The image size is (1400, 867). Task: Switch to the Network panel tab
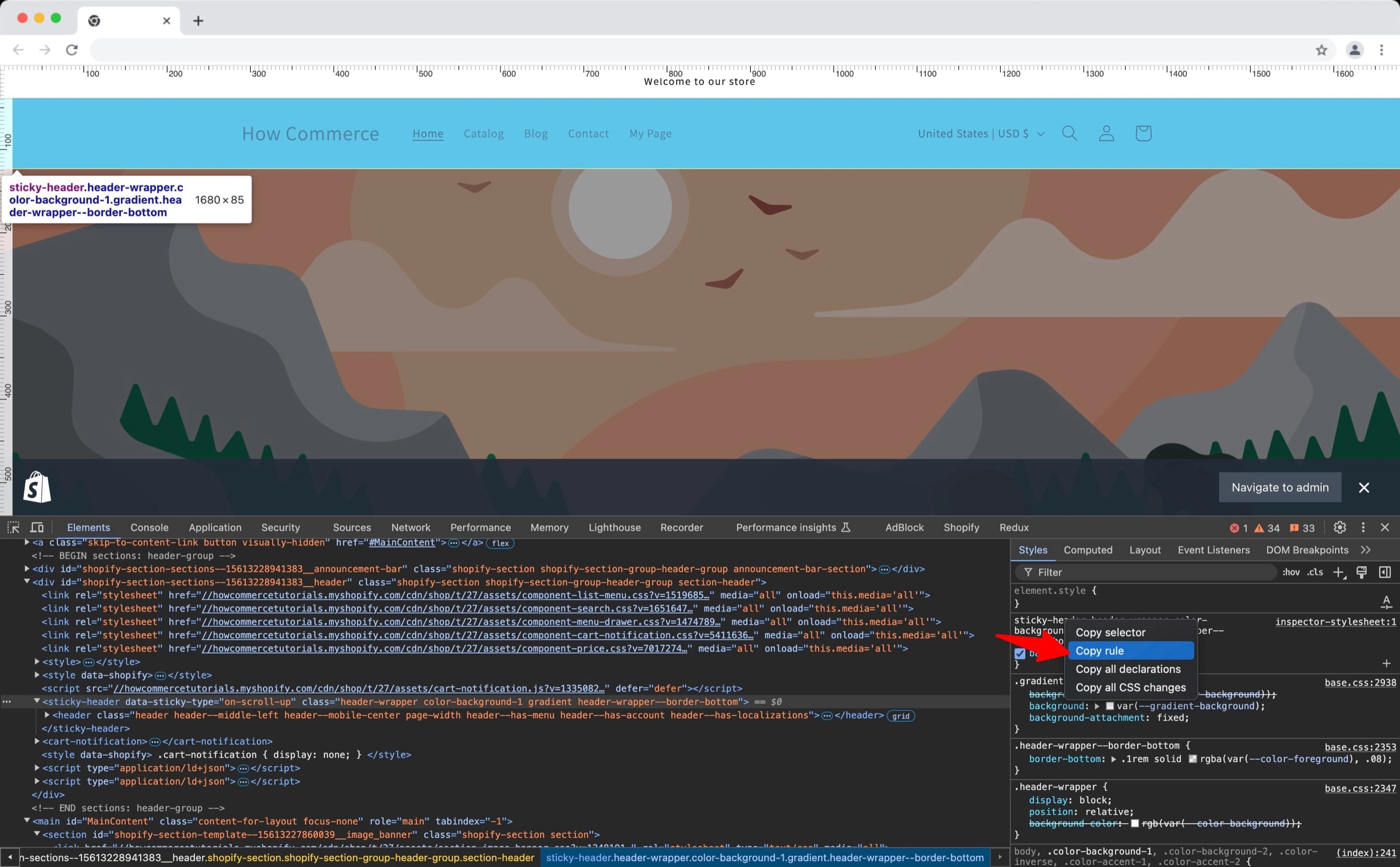tap(411, 527)
